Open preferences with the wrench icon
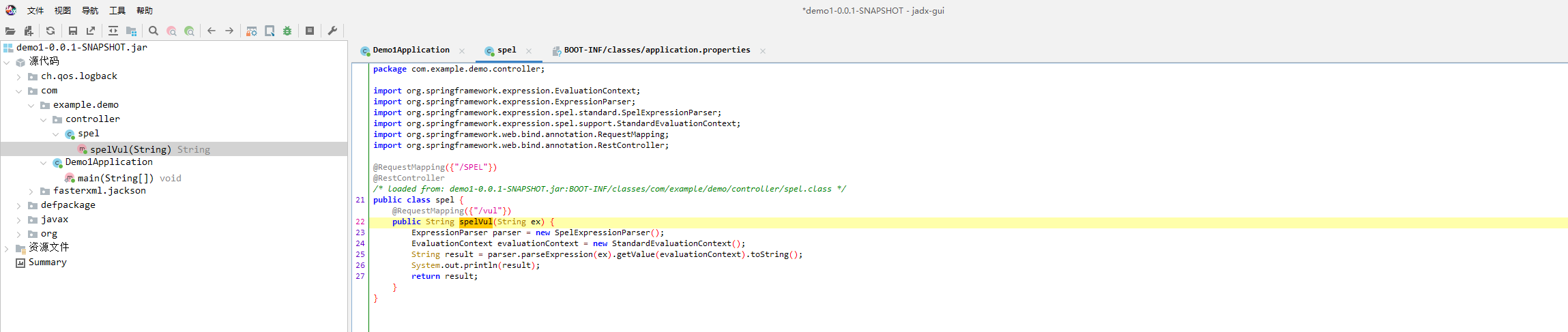Viewport: 1568px width, 332px height. point(333,31)
